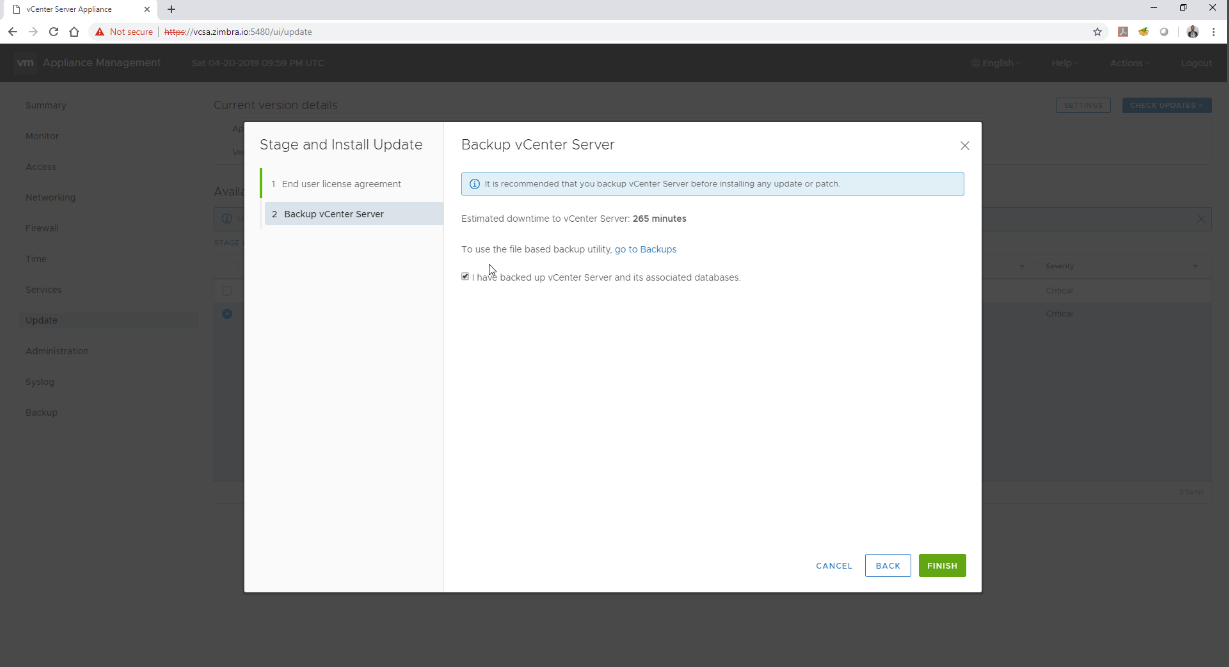Select step 2 Backup vCenter Server

pyautogui.click(x=353, y=214)
